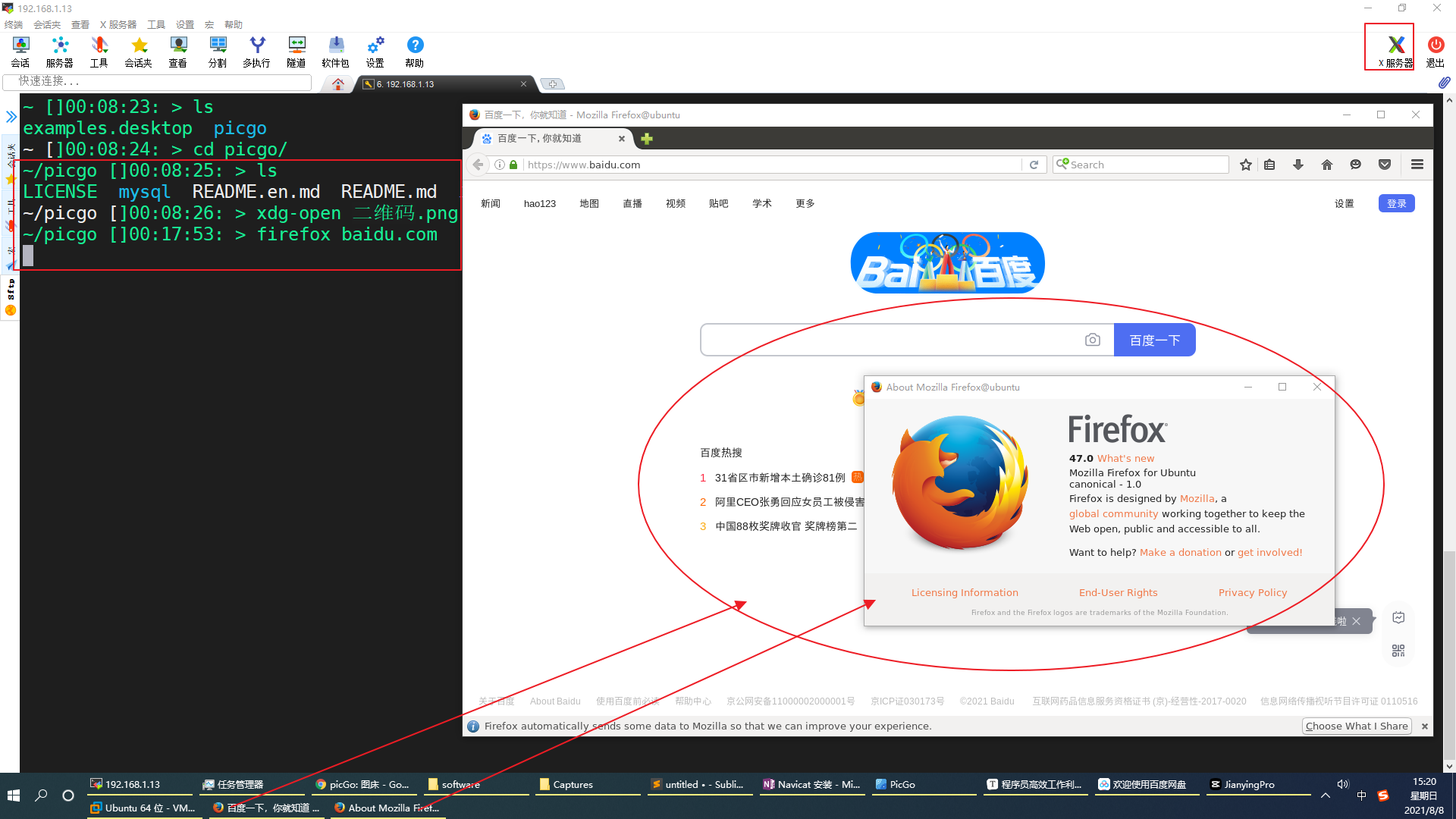The height and width of the screenshot is (819, 1456).
Task: Open the 会话 (Session) toolbar icon
Action: pyautogui.click(x=20, y=52)
